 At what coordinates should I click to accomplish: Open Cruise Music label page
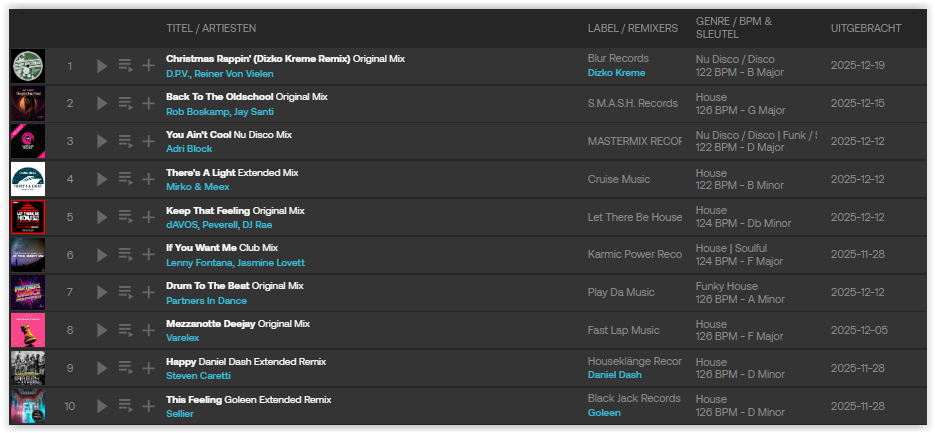pyautogui.click(x=618, y=179)
